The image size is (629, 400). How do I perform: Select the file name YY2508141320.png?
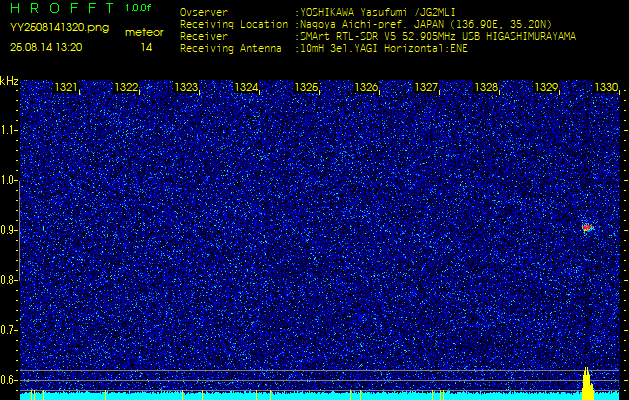59,28
